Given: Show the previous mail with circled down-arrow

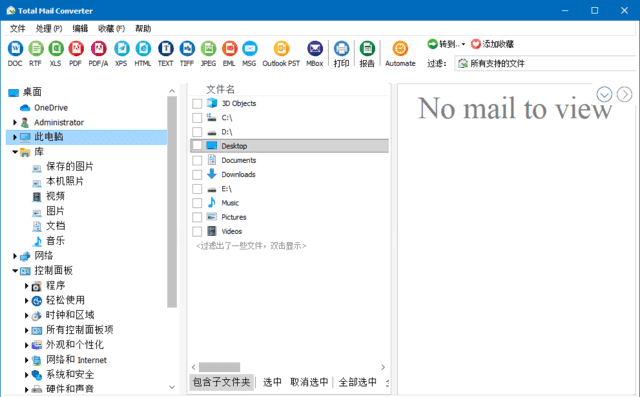Looking at the screenshot, I should (604, 94).
